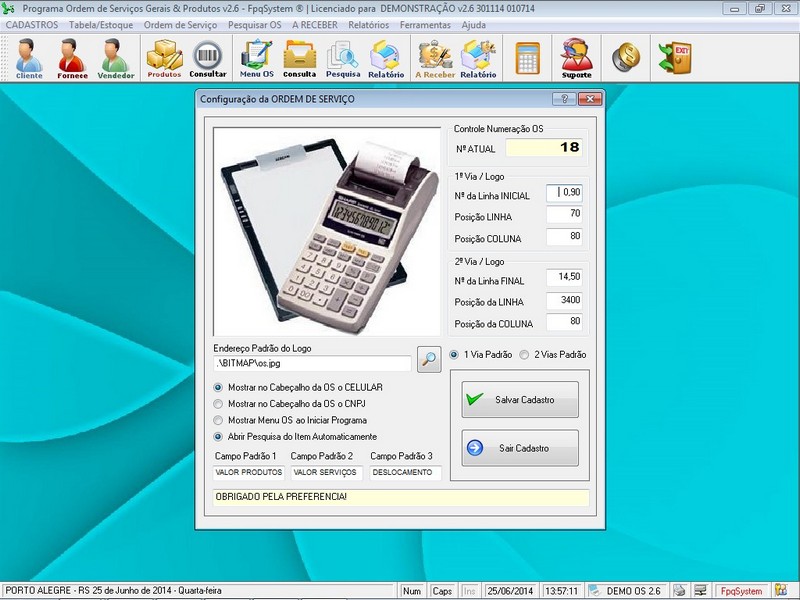Viewport: 800px width, 600px height.
Task: Click the Fornece supplier icon
Action: pyautogui.click(x=72, y=58)
